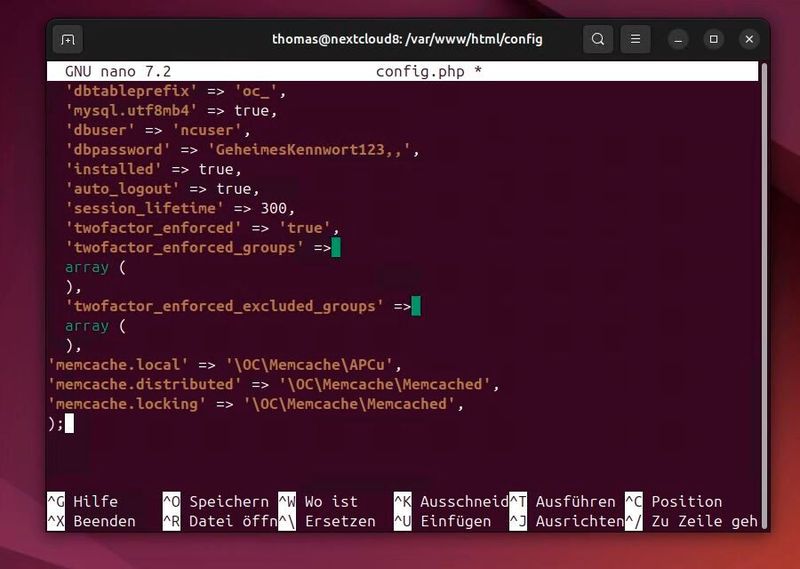This screenshot has width=800, height=569.
Task: Click the '\OC\Memcache\APCu' value
Action: [309, 365]
